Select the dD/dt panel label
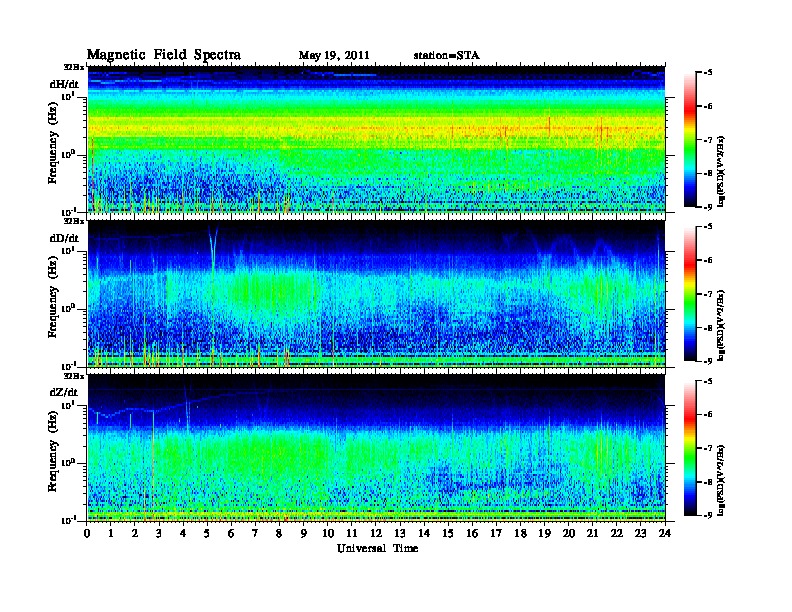Viewport: 792px width, 612px height. (x=65, y=238)
